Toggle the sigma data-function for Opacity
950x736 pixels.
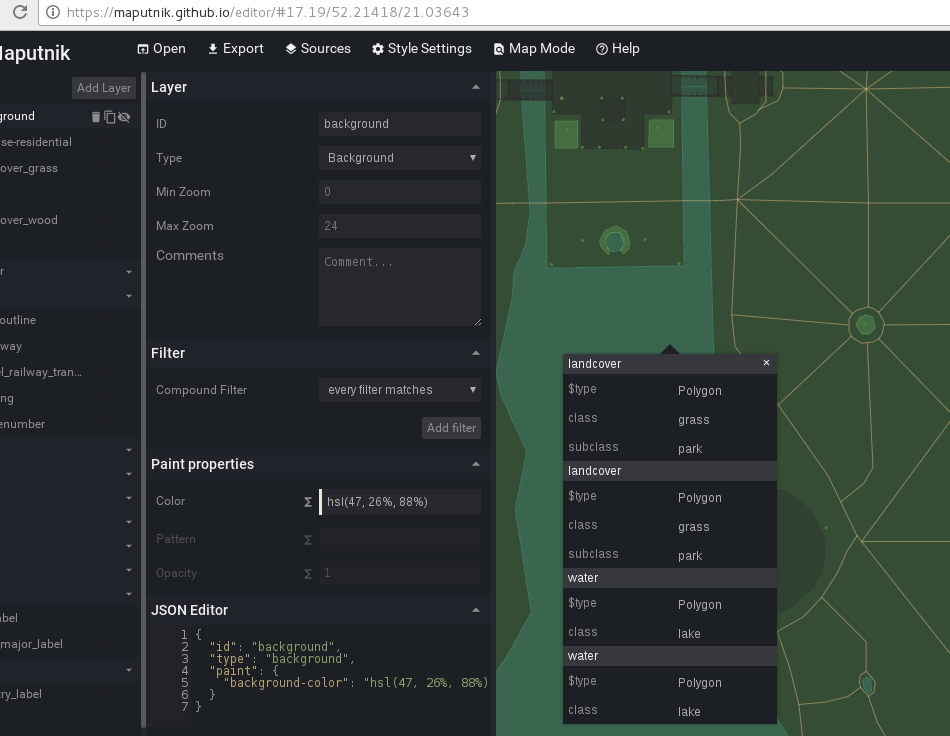(308, 573)
